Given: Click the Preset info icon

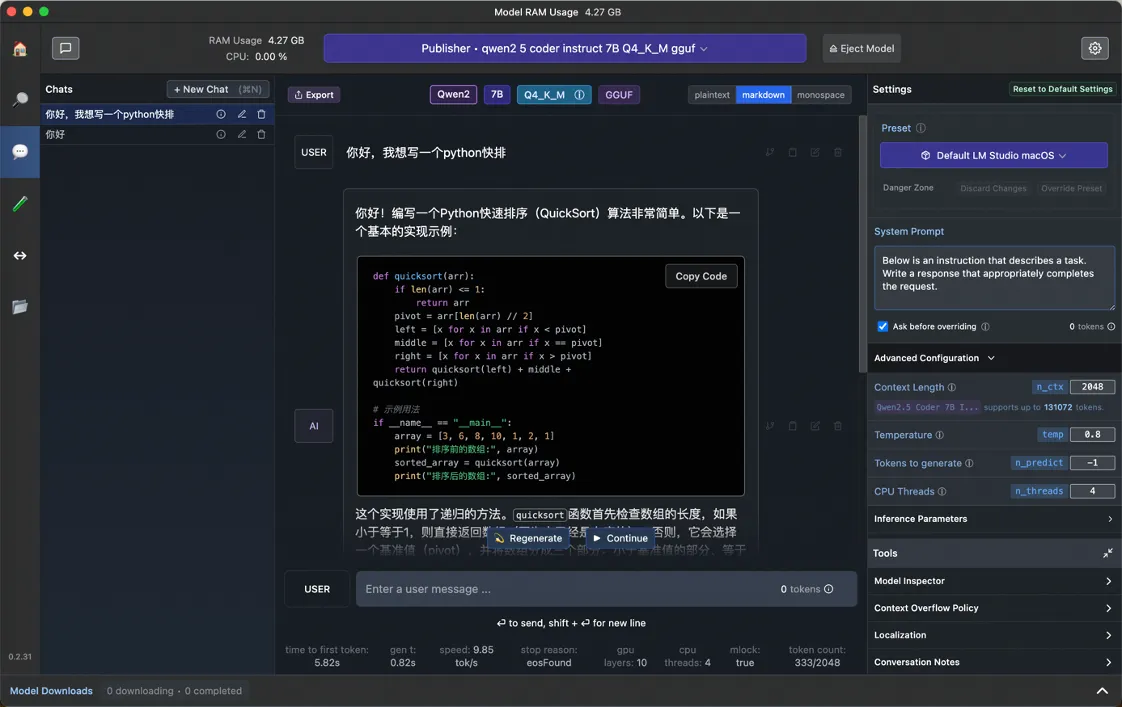Looking at the screenshot, I should (921, 128).
